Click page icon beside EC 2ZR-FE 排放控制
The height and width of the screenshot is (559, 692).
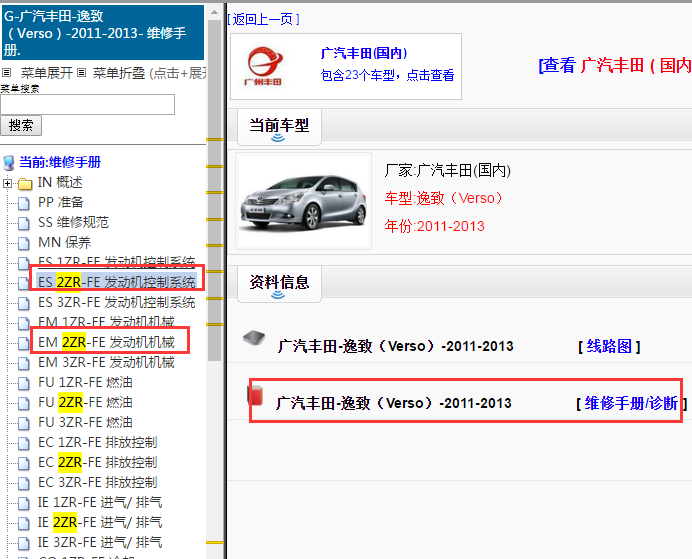24,463
